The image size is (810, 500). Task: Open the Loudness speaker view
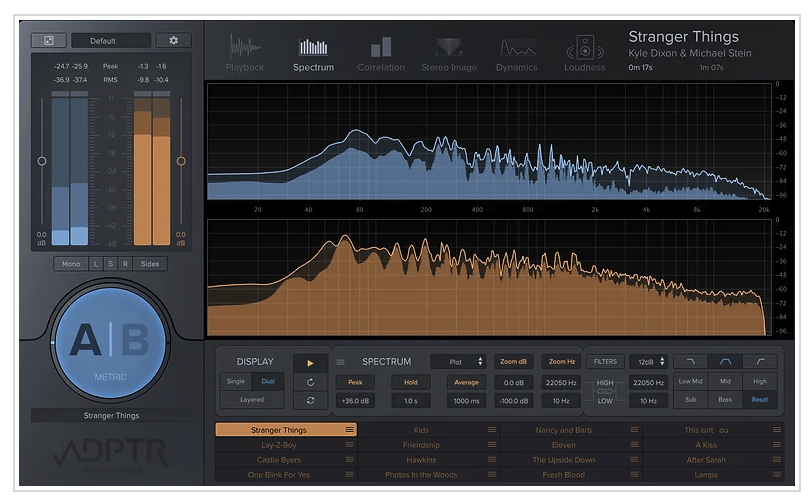click(584, 54)
